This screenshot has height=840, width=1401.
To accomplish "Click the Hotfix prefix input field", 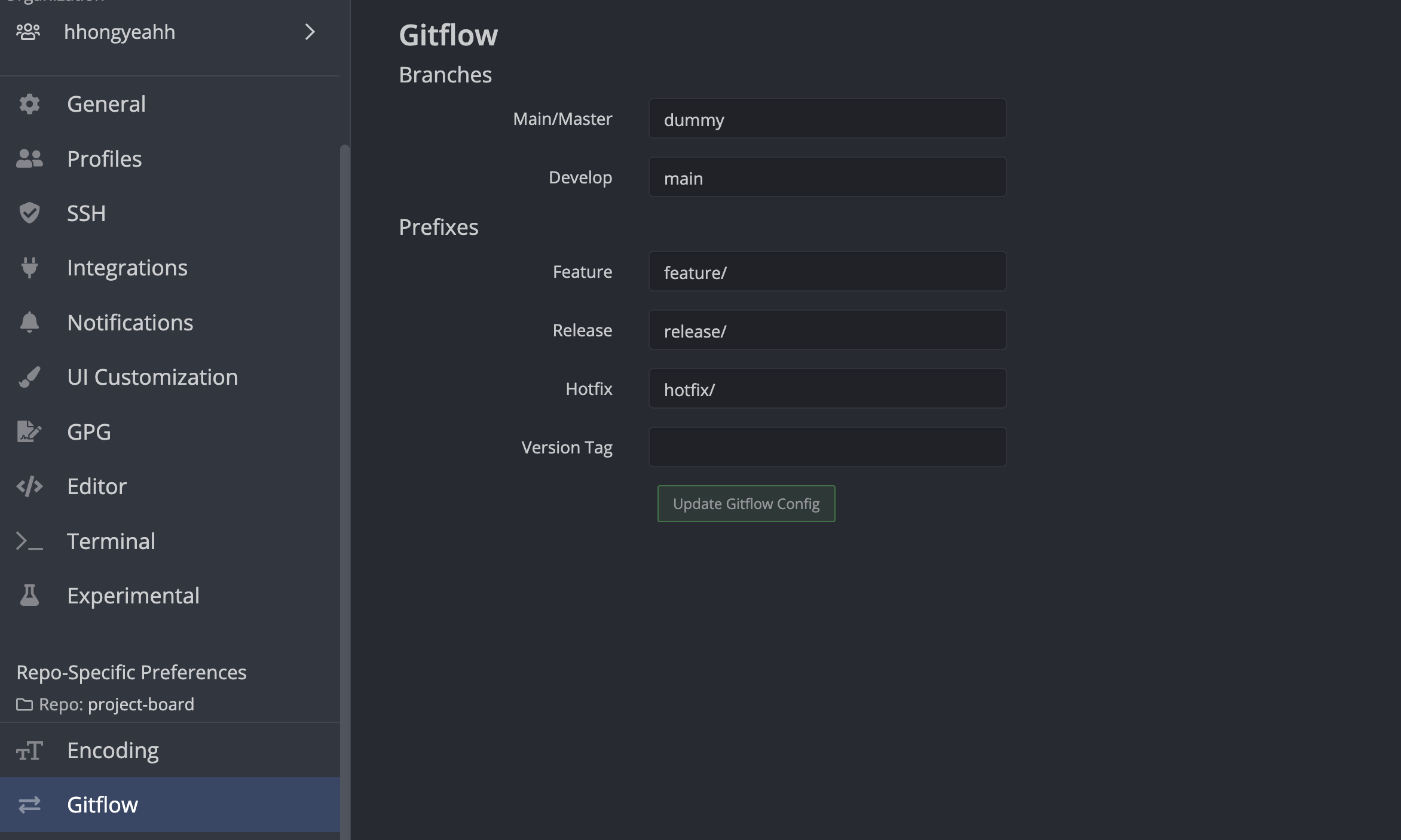I will [827, 389].
